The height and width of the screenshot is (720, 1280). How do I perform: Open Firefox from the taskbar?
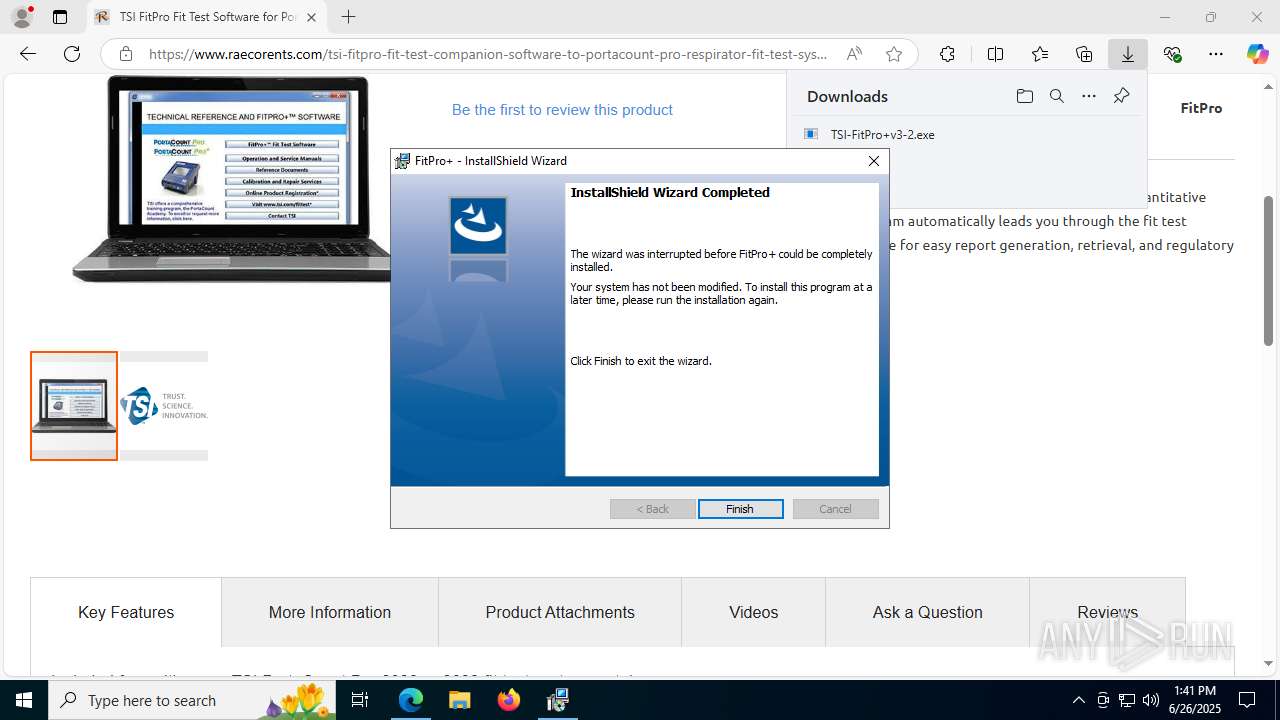tap(509, 700)
